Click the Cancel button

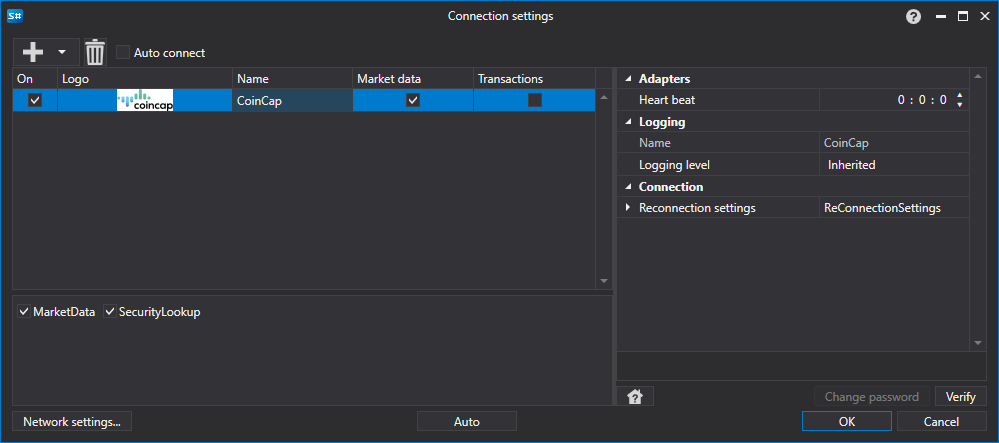tap(942, 421)
